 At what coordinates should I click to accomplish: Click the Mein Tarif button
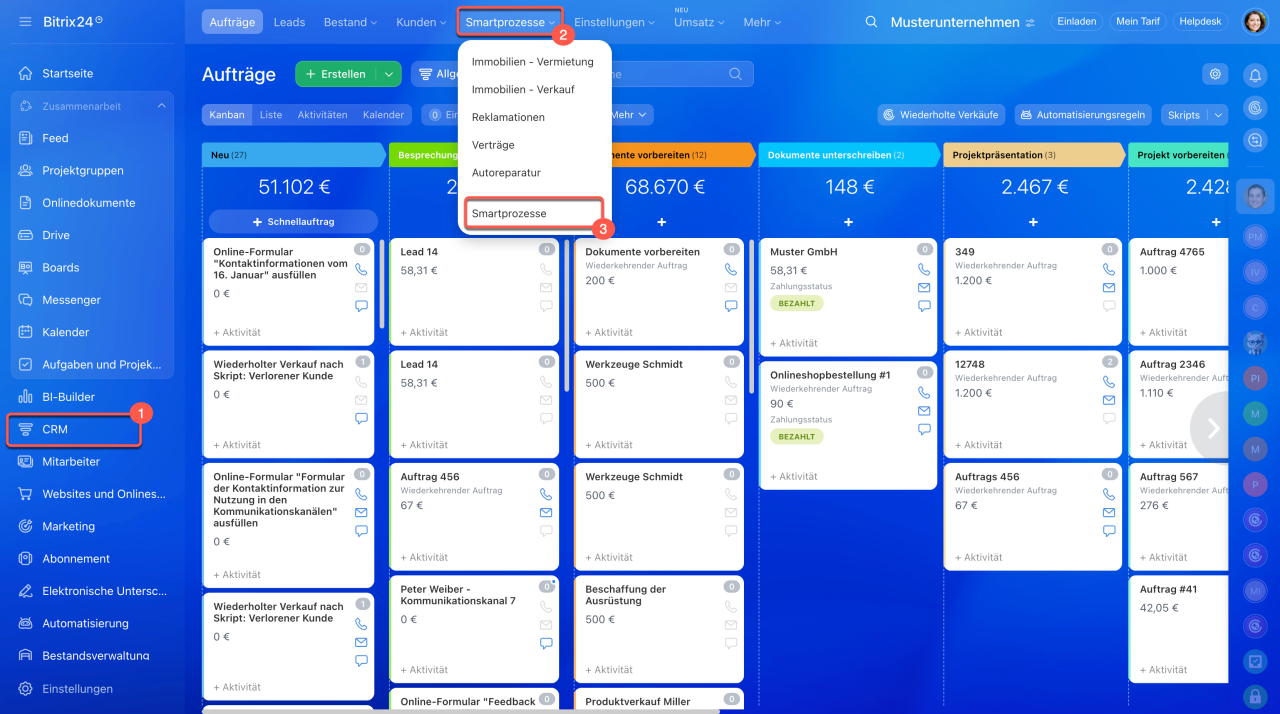click(x=1138, y=22)
